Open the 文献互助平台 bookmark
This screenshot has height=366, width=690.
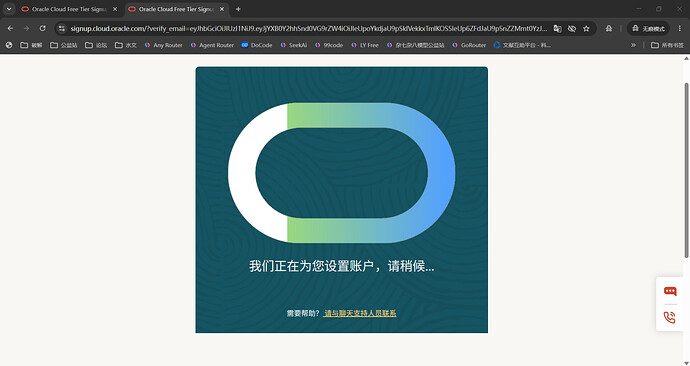point(522,45)
